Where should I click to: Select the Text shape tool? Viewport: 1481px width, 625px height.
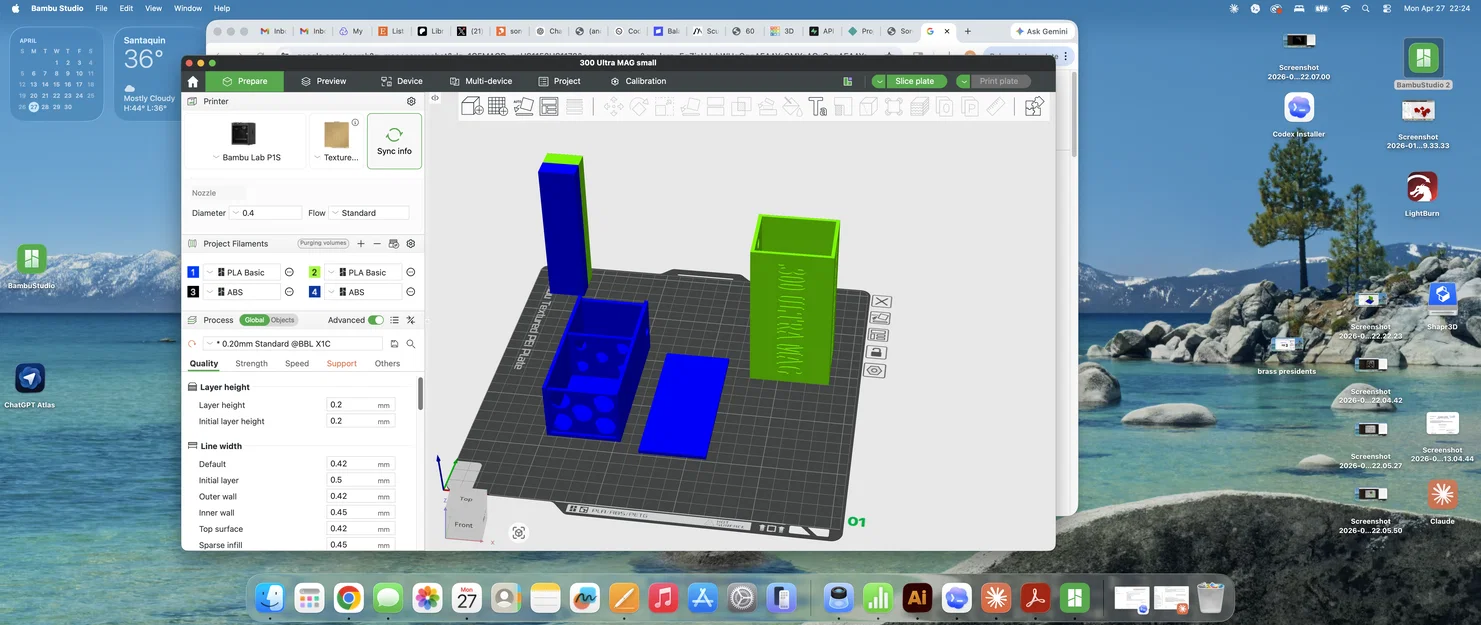click(817, 106)
